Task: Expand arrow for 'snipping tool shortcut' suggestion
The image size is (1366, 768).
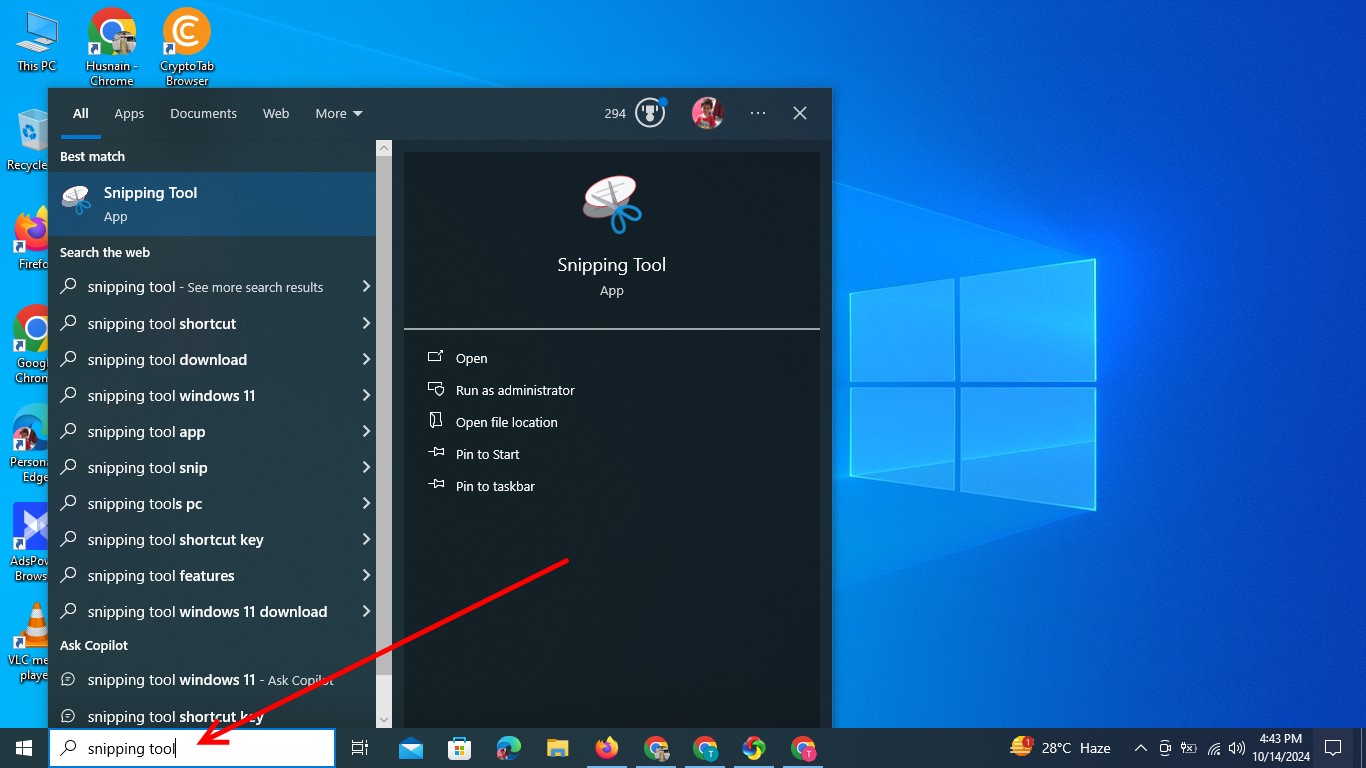Action: pyautogui.click(x=366, y=323)
